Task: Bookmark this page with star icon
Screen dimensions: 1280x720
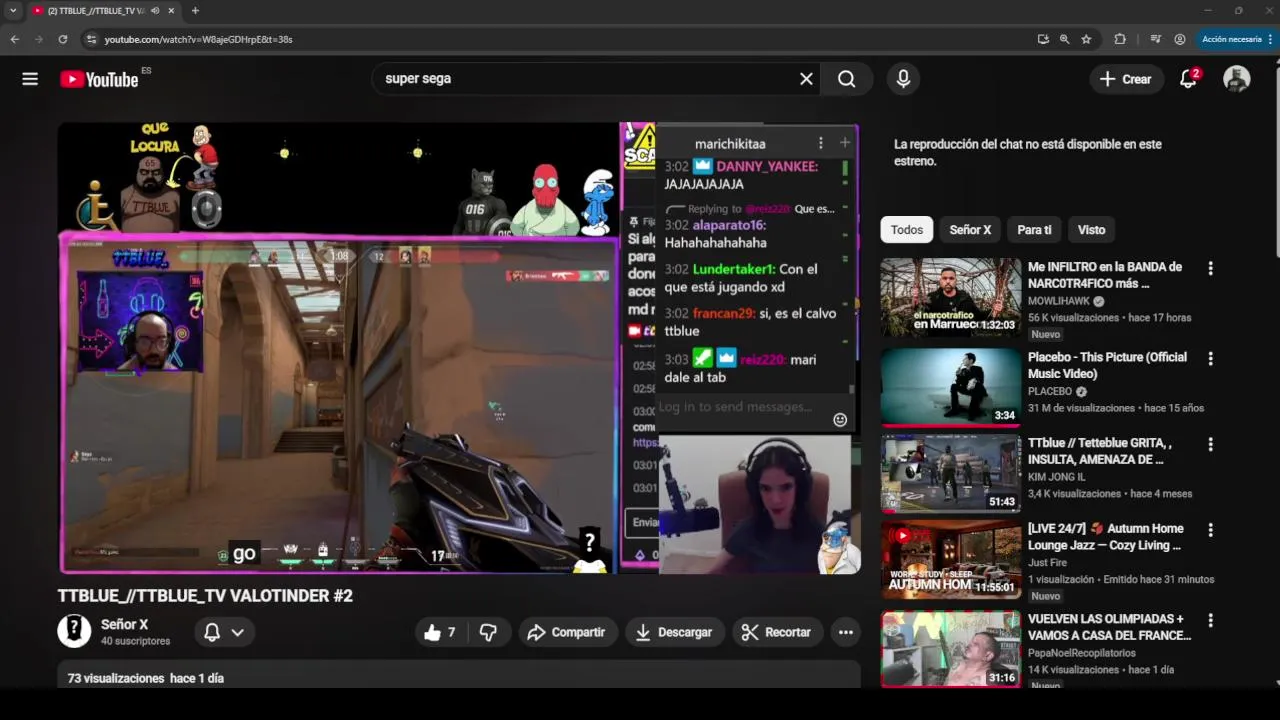Action: 1086,39
